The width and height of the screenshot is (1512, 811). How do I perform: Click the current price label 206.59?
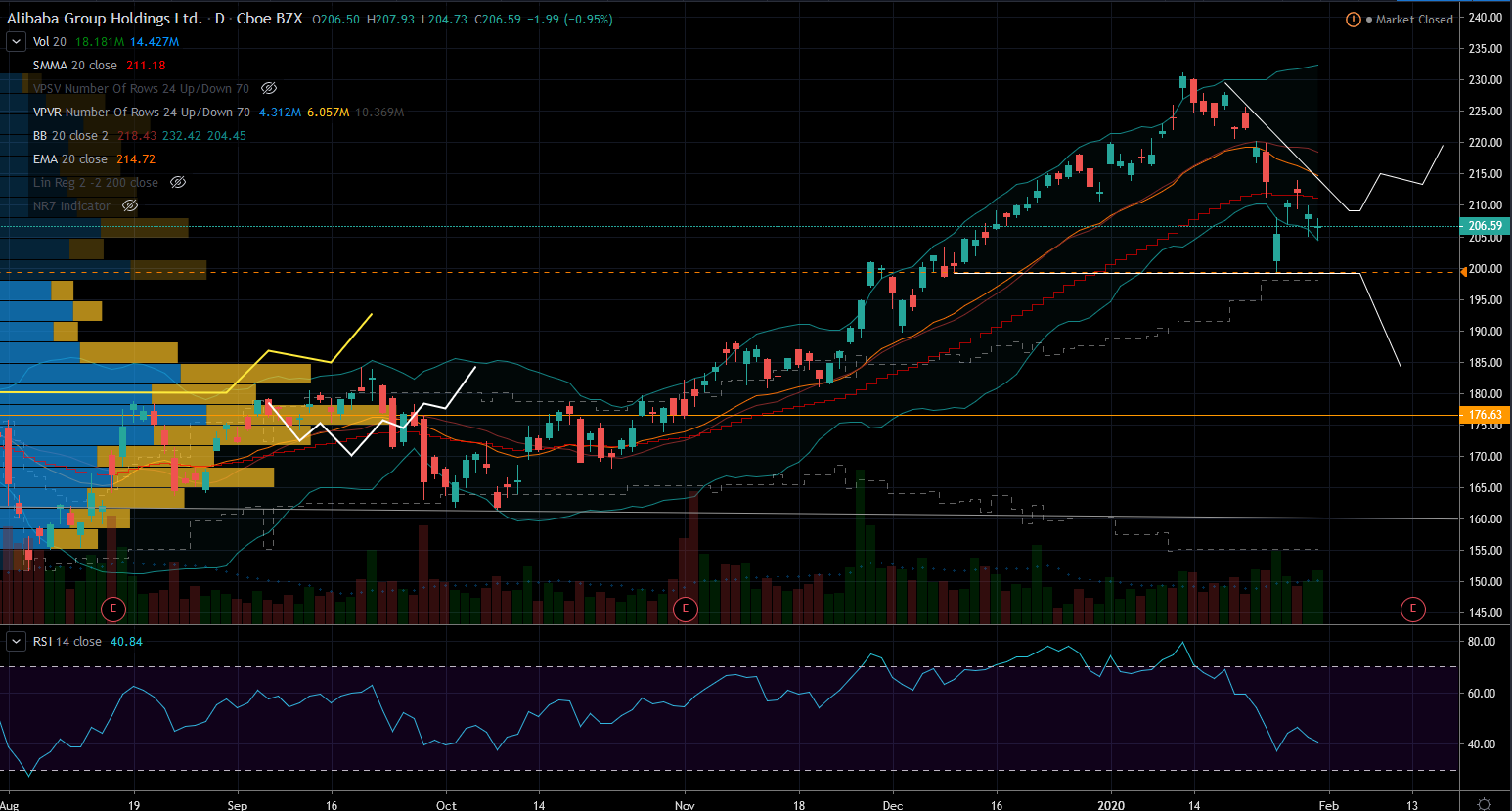tap(1485, 226)
